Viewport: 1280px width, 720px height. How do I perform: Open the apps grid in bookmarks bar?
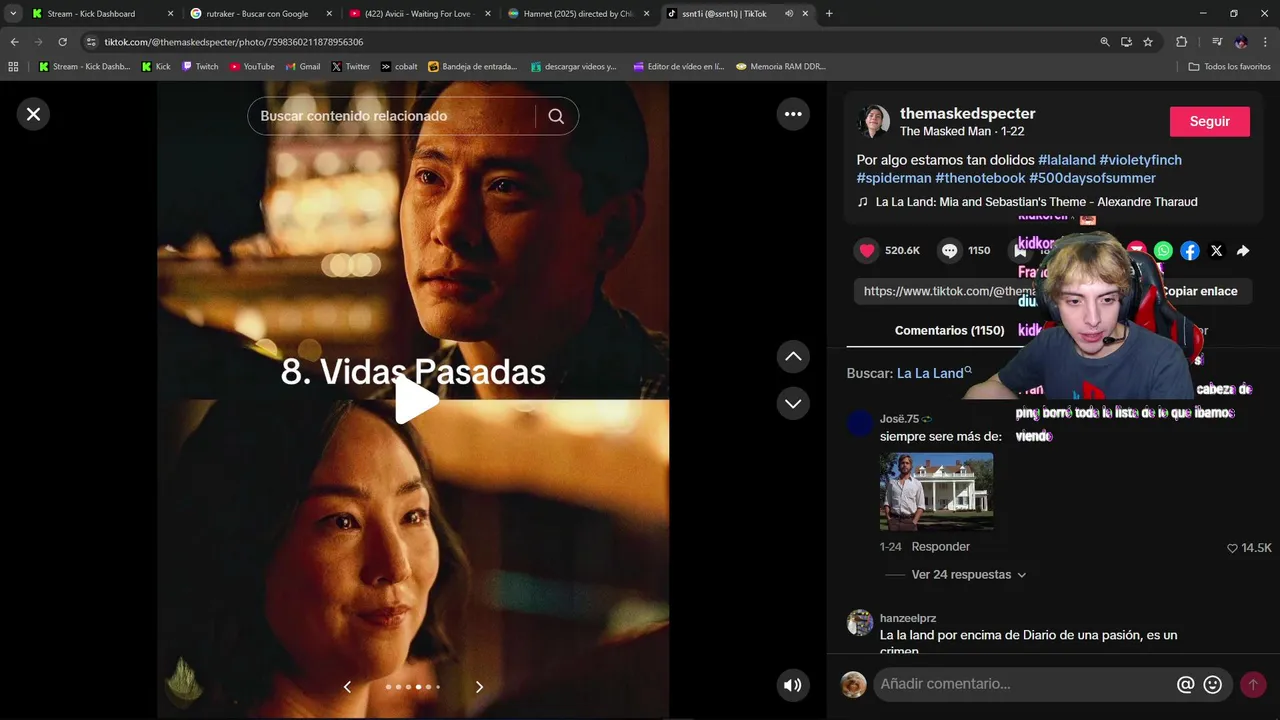tap(13, 67)
